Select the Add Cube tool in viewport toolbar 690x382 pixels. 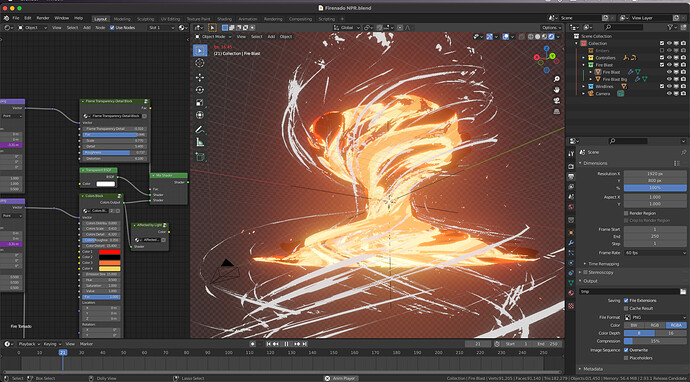(200, 157)
